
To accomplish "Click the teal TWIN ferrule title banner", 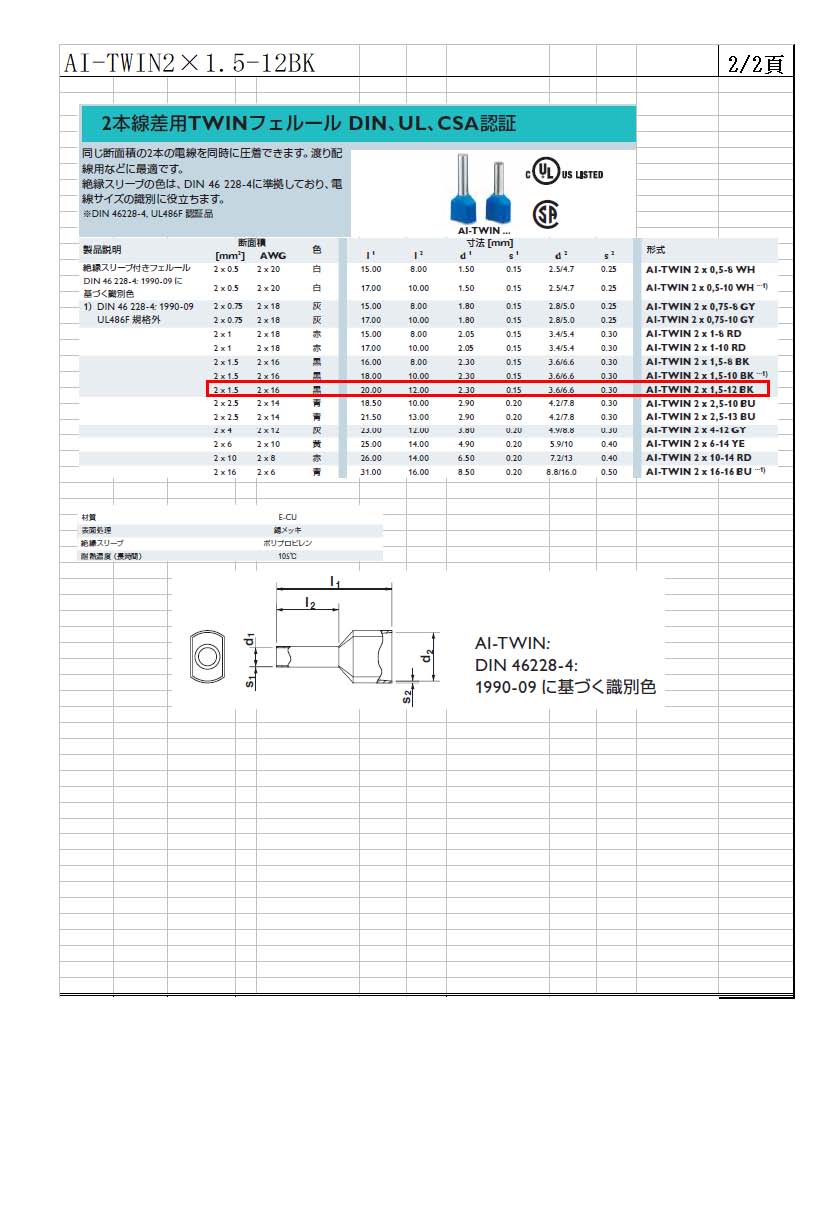I will tap(357, 124).
